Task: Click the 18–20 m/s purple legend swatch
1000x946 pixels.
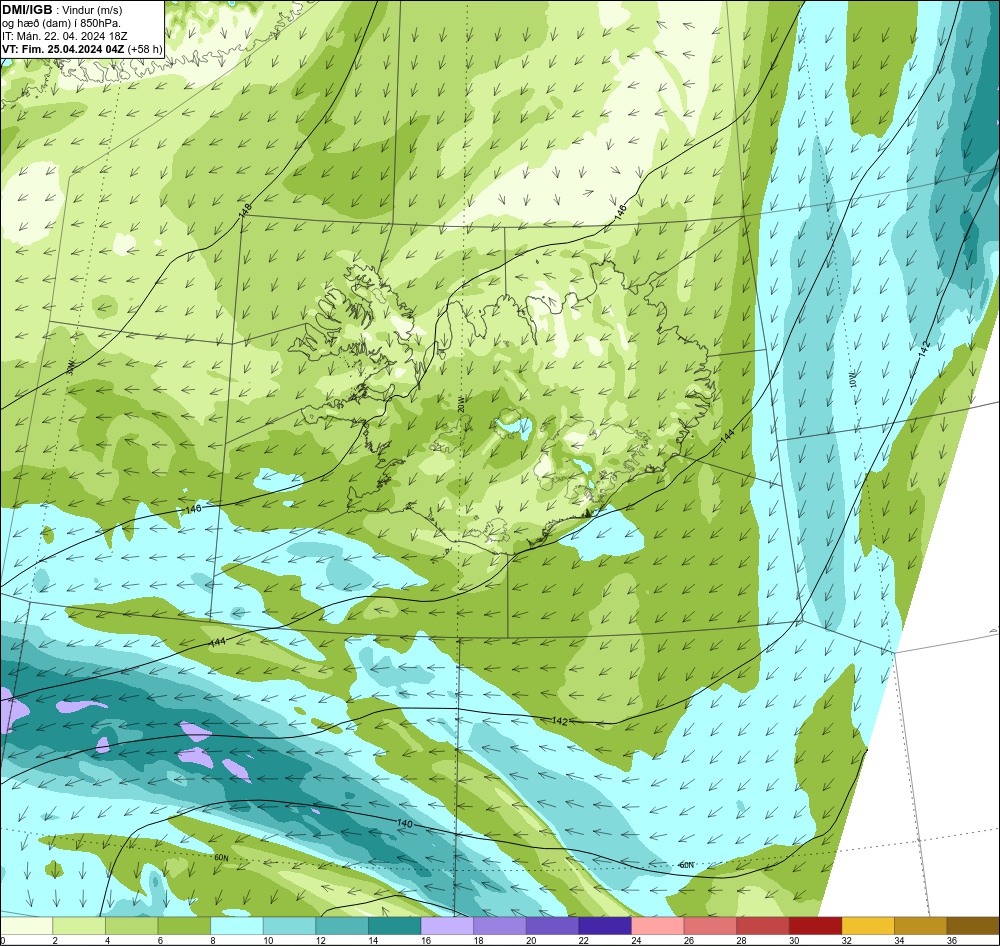Action: [500, 926]
